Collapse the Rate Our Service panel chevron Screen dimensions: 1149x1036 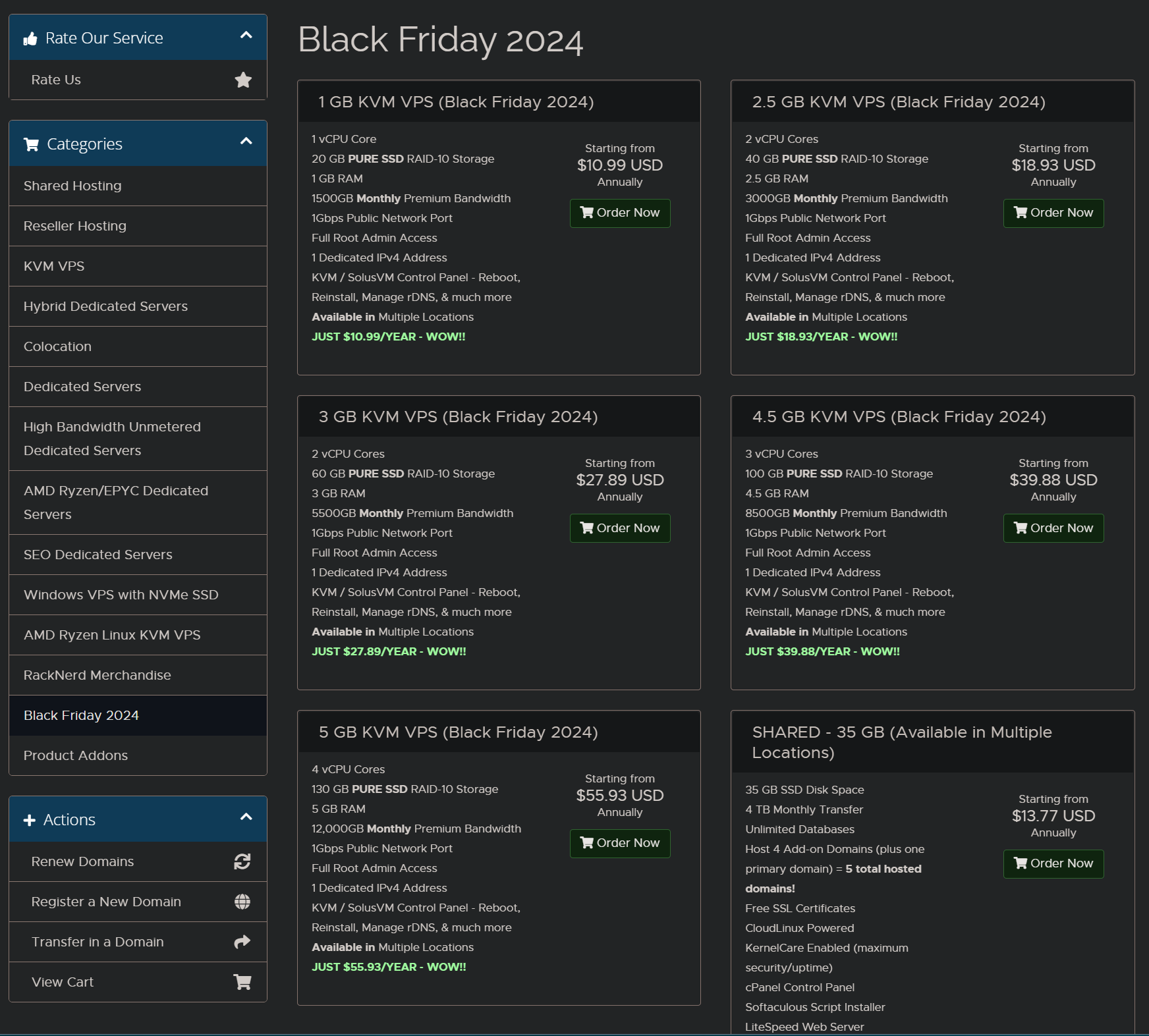coord(246,36)
